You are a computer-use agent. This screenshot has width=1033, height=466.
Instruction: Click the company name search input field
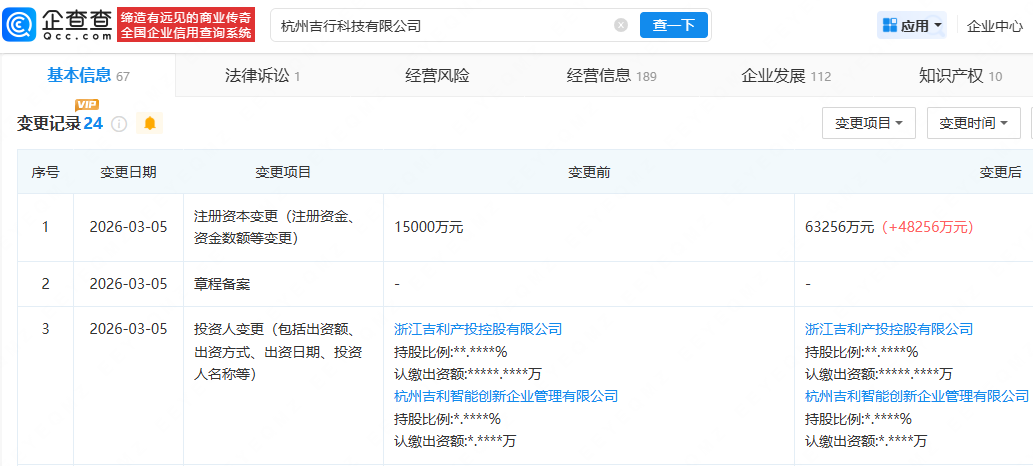pos(440,26)
